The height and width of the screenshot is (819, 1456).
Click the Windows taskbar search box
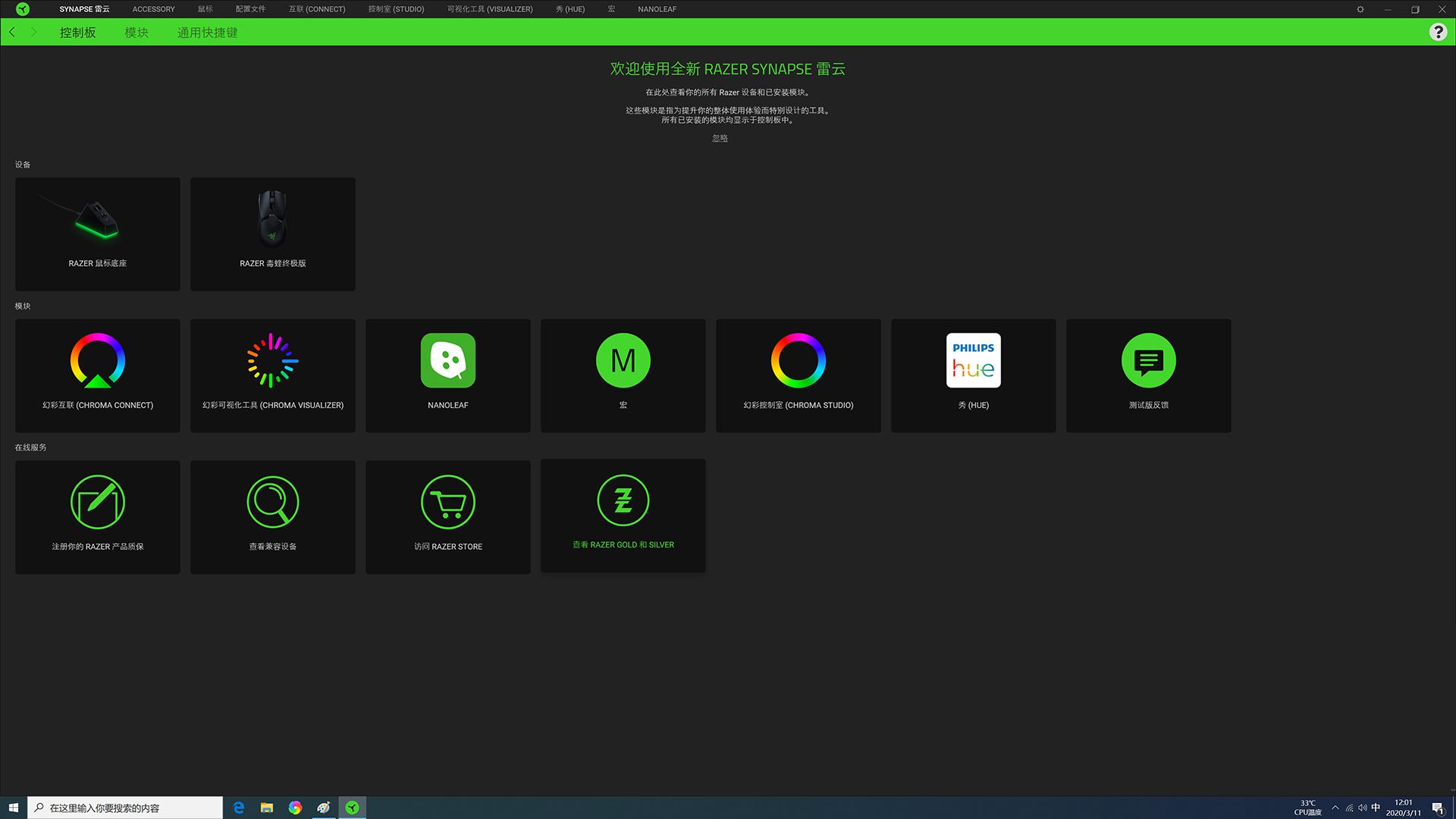point(125,808)
